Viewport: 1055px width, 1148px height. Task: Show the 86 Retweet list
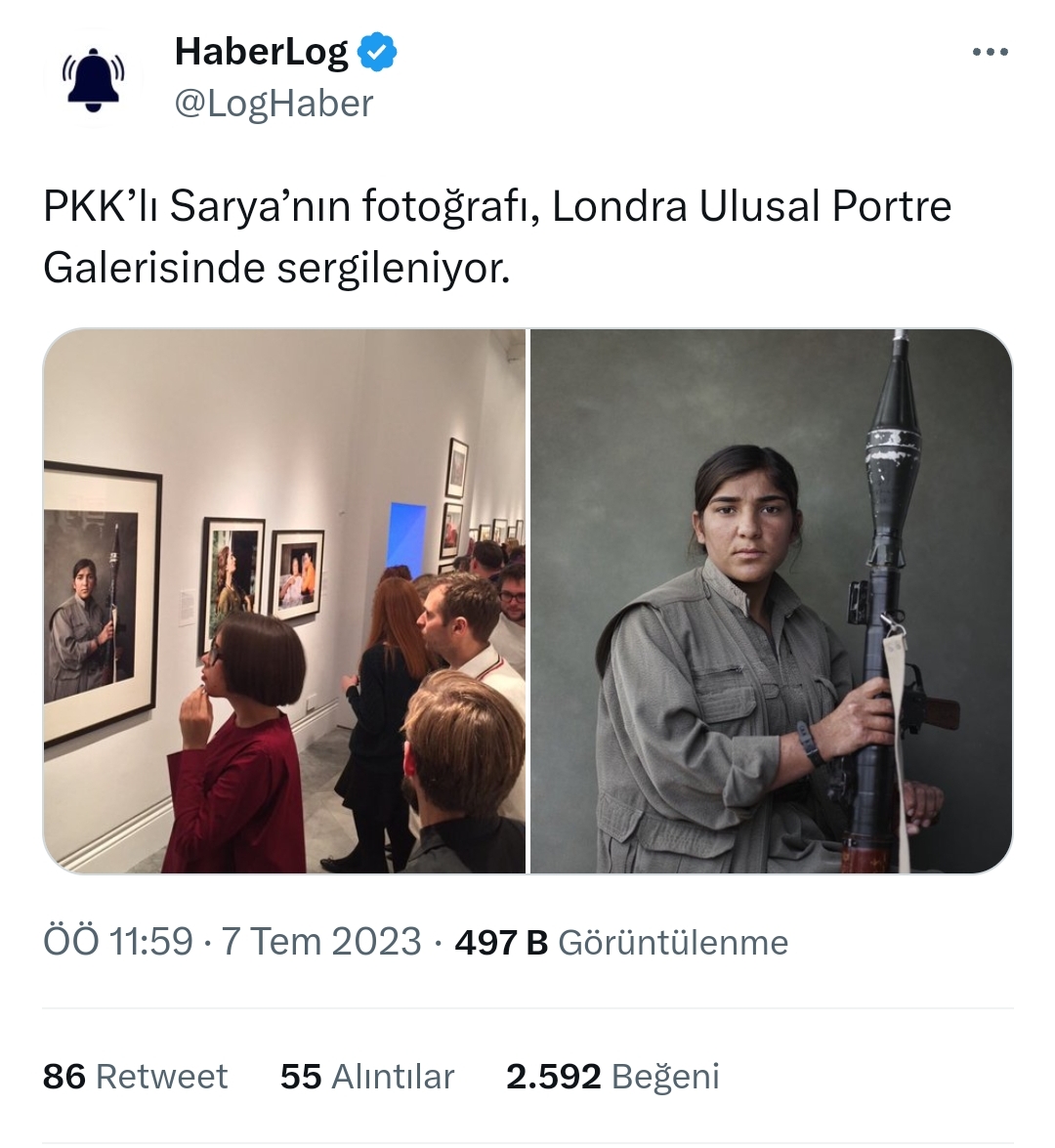click(136, 1077)
